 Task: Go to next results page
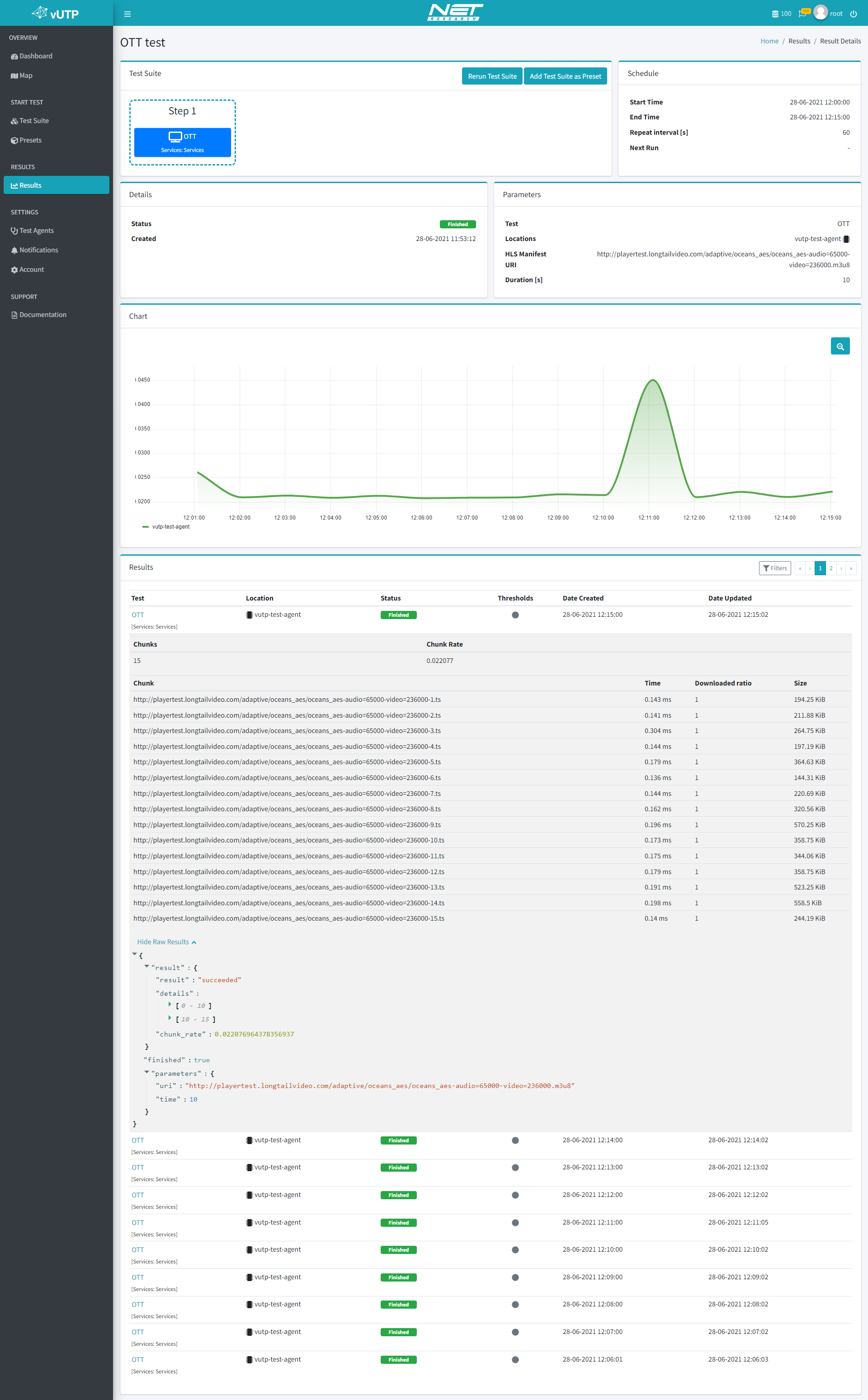click(x=841, y=568)
